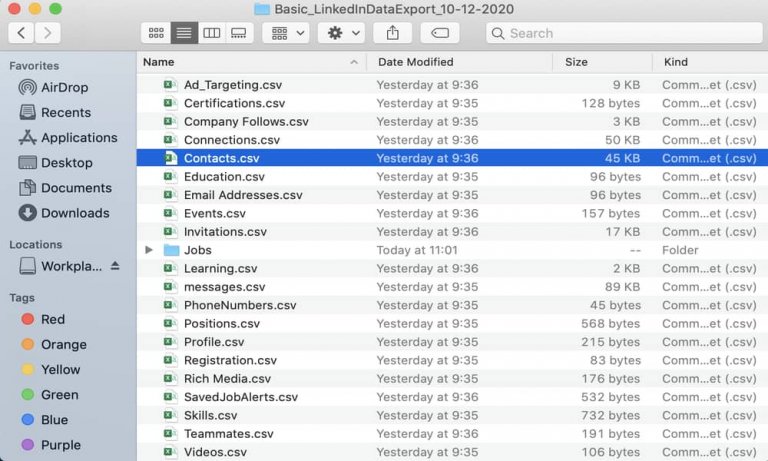The width and height of the screenshot is (768, 461).
Task: Go back with the left arrow button
Action: (22, 33)
